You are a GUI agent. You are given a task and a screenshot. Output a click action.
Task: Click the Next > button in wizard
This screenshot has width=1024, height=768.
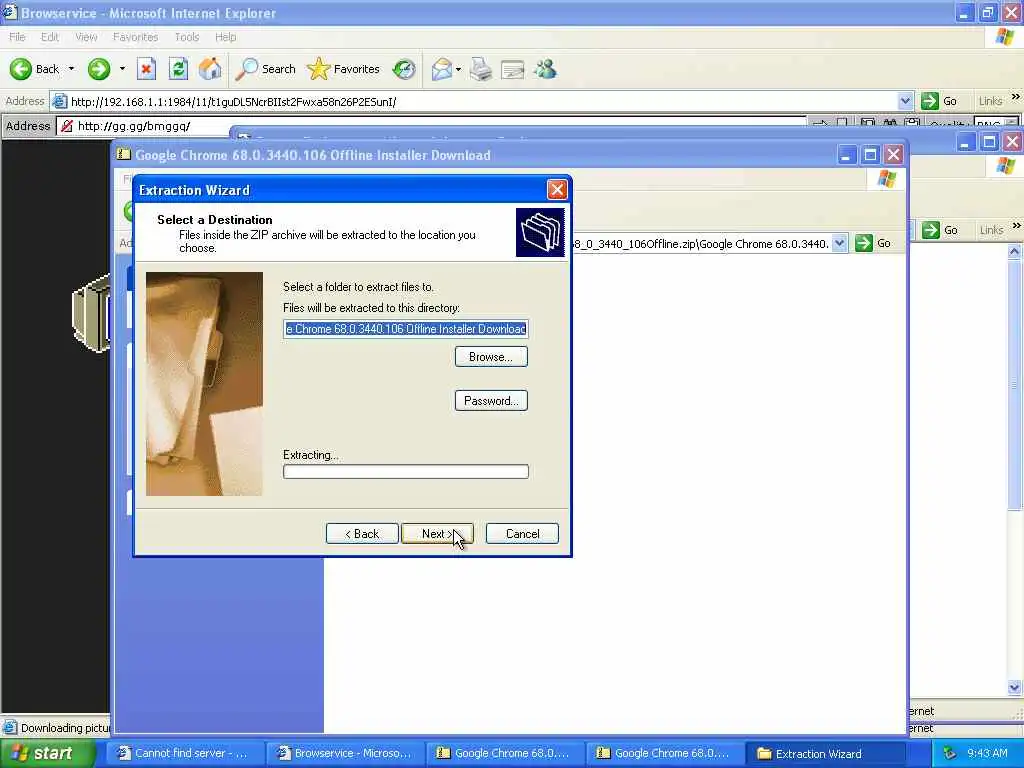(436, 534)
